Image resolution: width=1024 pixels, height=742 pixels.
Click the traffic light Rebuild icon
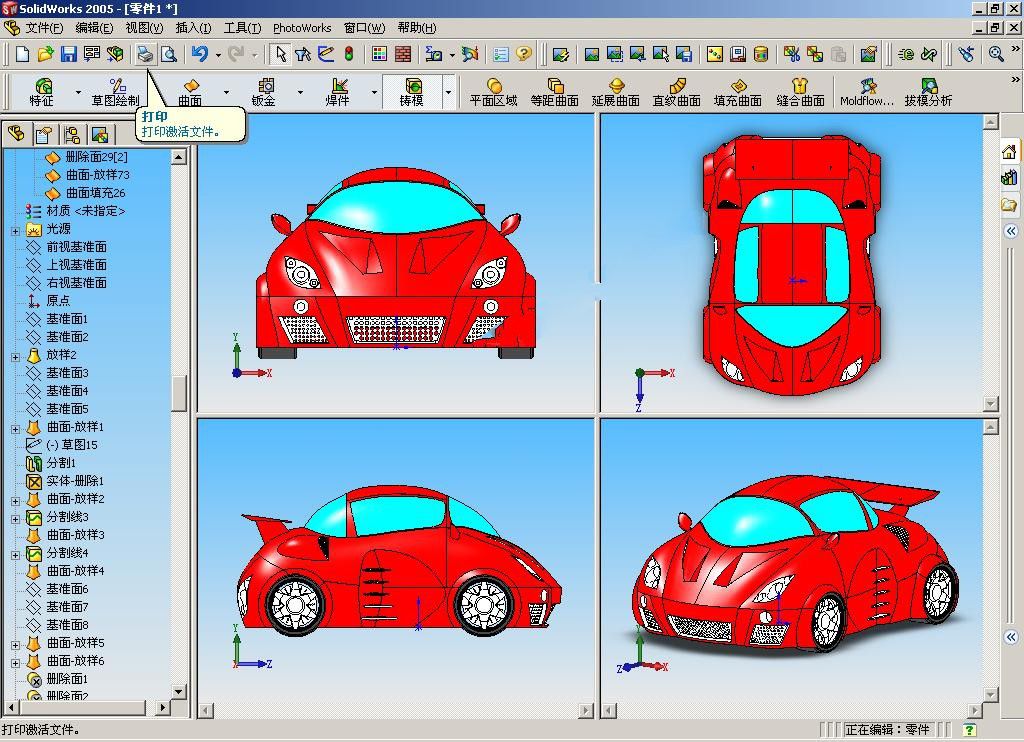click(349, 54)
